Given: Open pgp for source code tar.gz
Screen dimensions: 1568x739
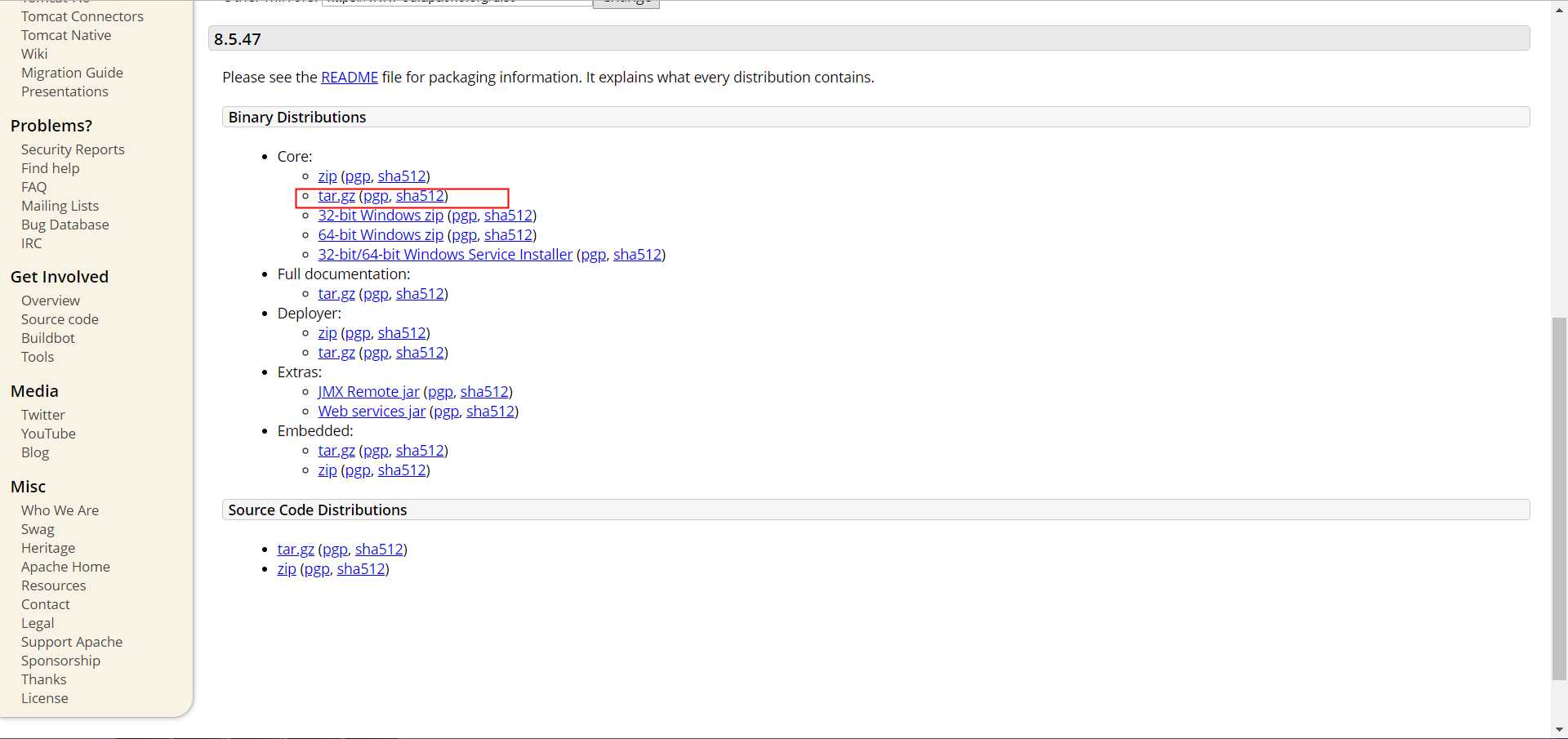Looking at the screenshot, I should pos(335,550).
